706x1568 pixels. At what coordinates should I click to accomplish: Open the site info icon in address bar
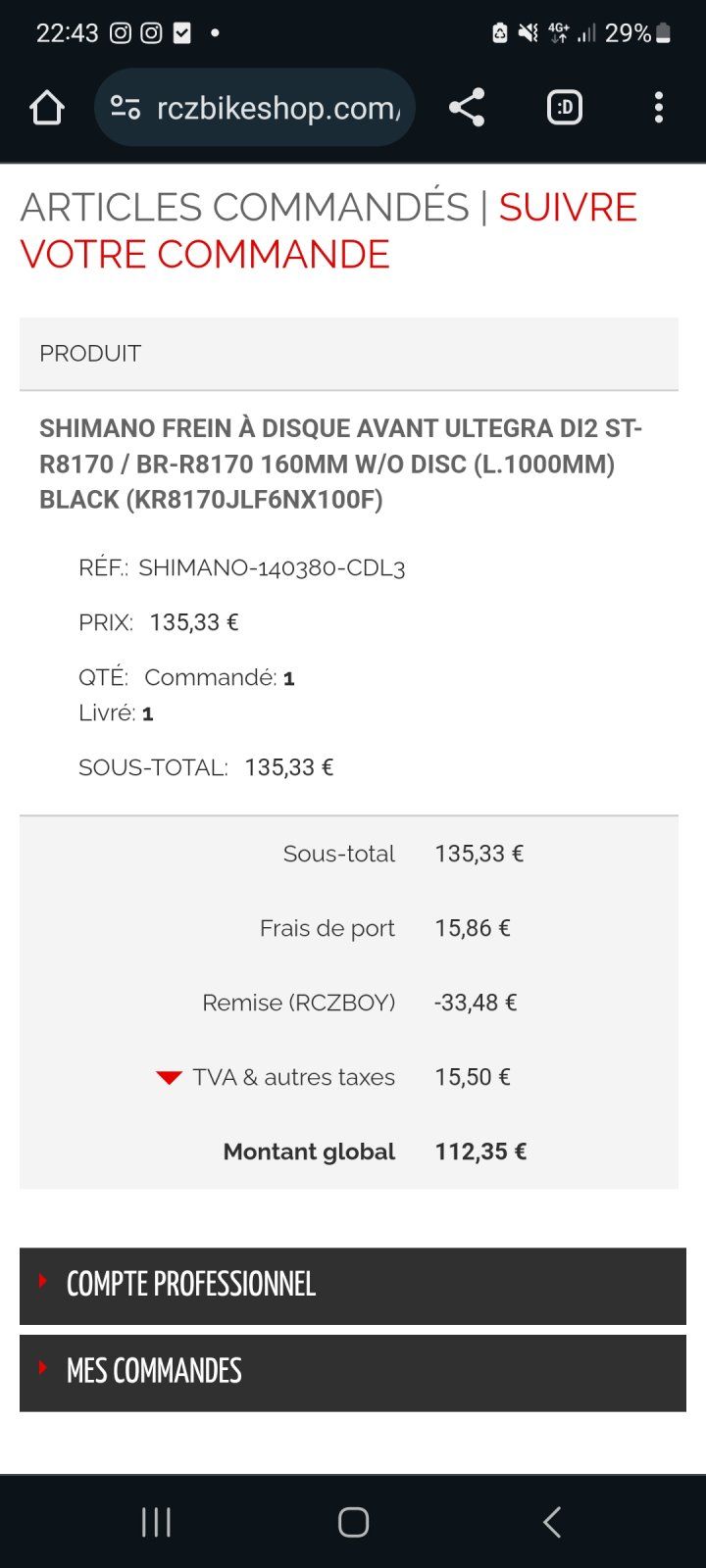click(x=126, y=108)
